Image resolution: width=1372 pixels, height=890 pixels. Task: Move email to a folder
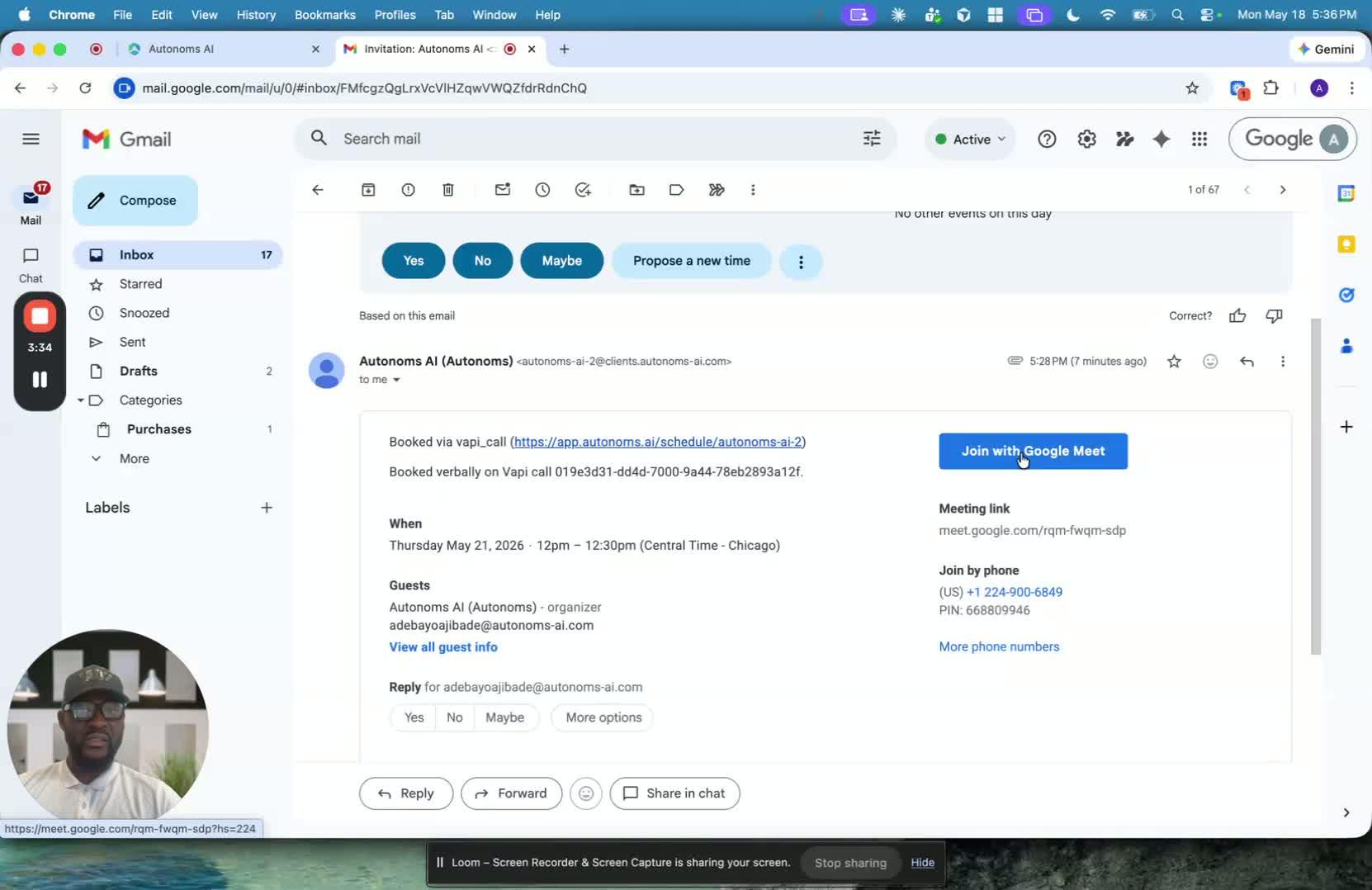tap(636, 190)
